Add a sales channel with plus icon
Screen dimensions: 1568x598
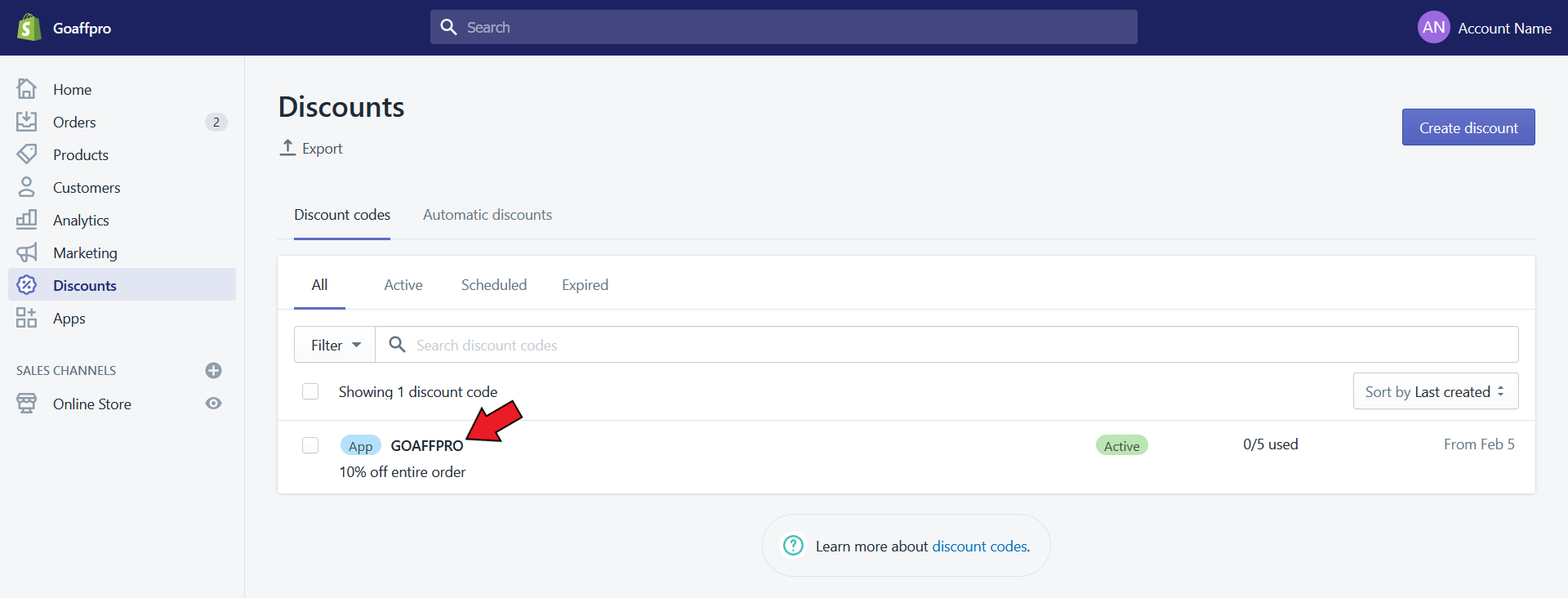213,370
